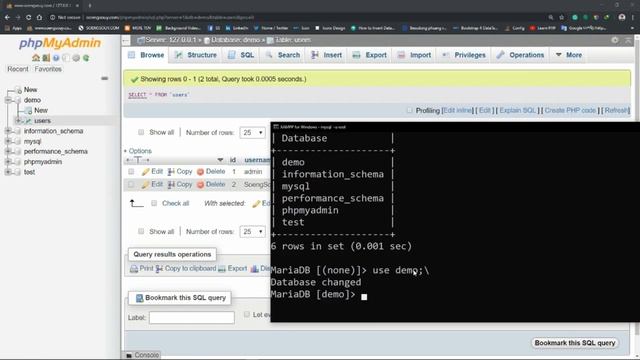640x360 pixels.
Task: Select the checkbox for row id 2
Action: [131, 184]
